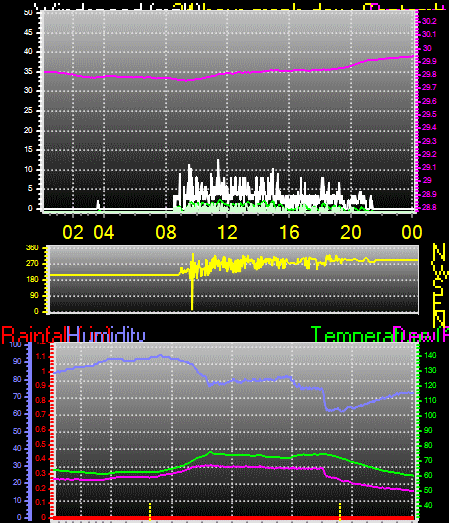
Task: Click the magenta 30.2 pressure axis value
Action: coord(429,21)
